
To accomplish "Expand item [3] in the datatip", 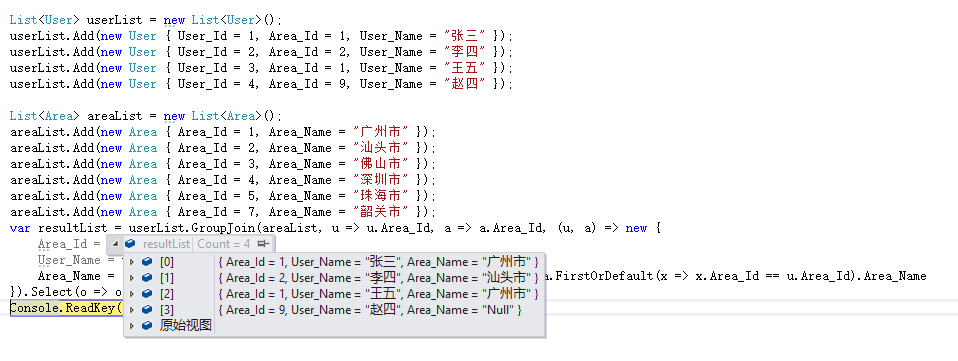I will click(x=131, y=310).
